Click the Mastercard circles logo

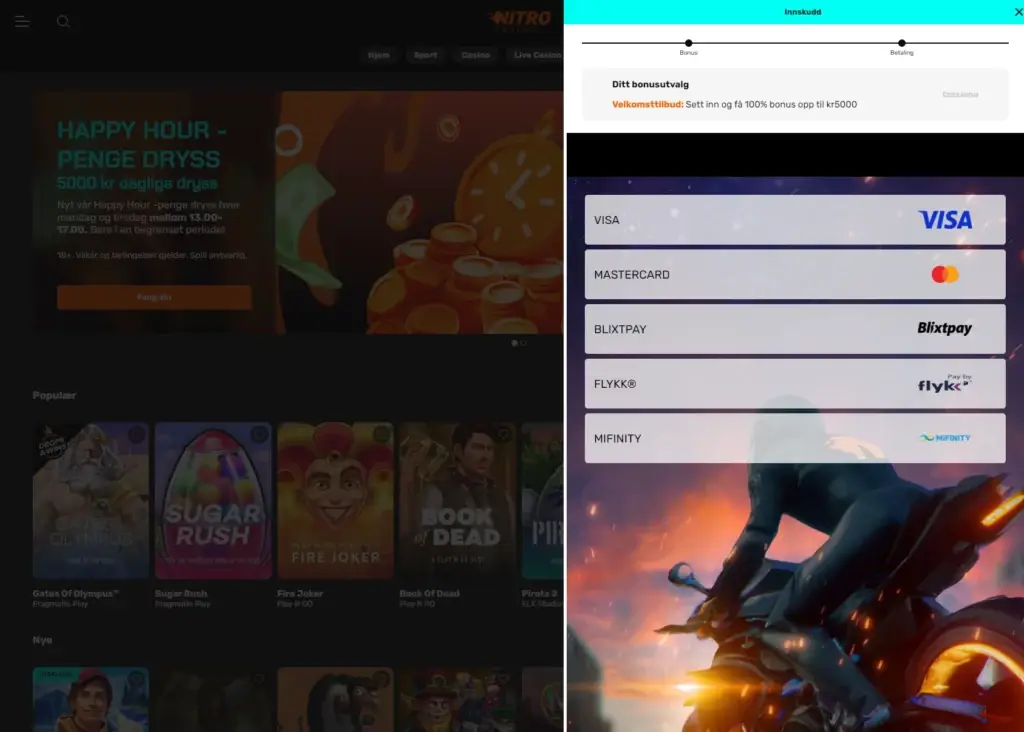[x=945, y=274]
